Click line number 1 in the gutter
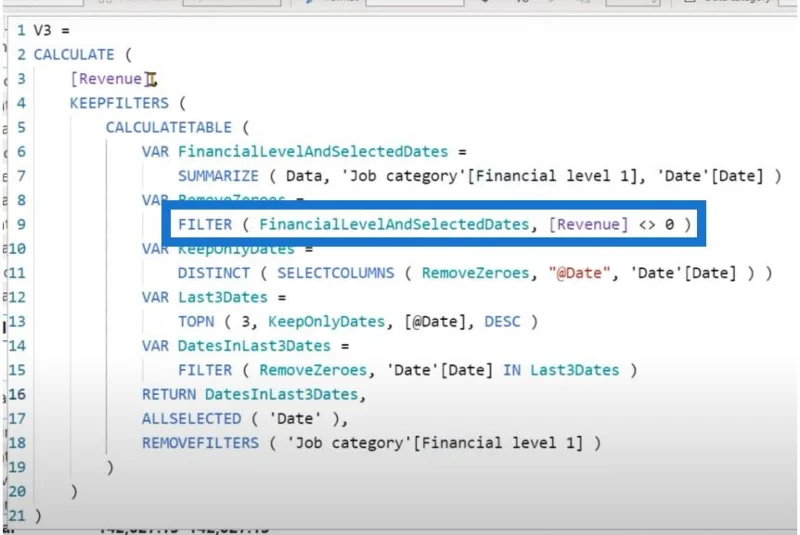The image size is (800, 535). [x=21, y=30]
